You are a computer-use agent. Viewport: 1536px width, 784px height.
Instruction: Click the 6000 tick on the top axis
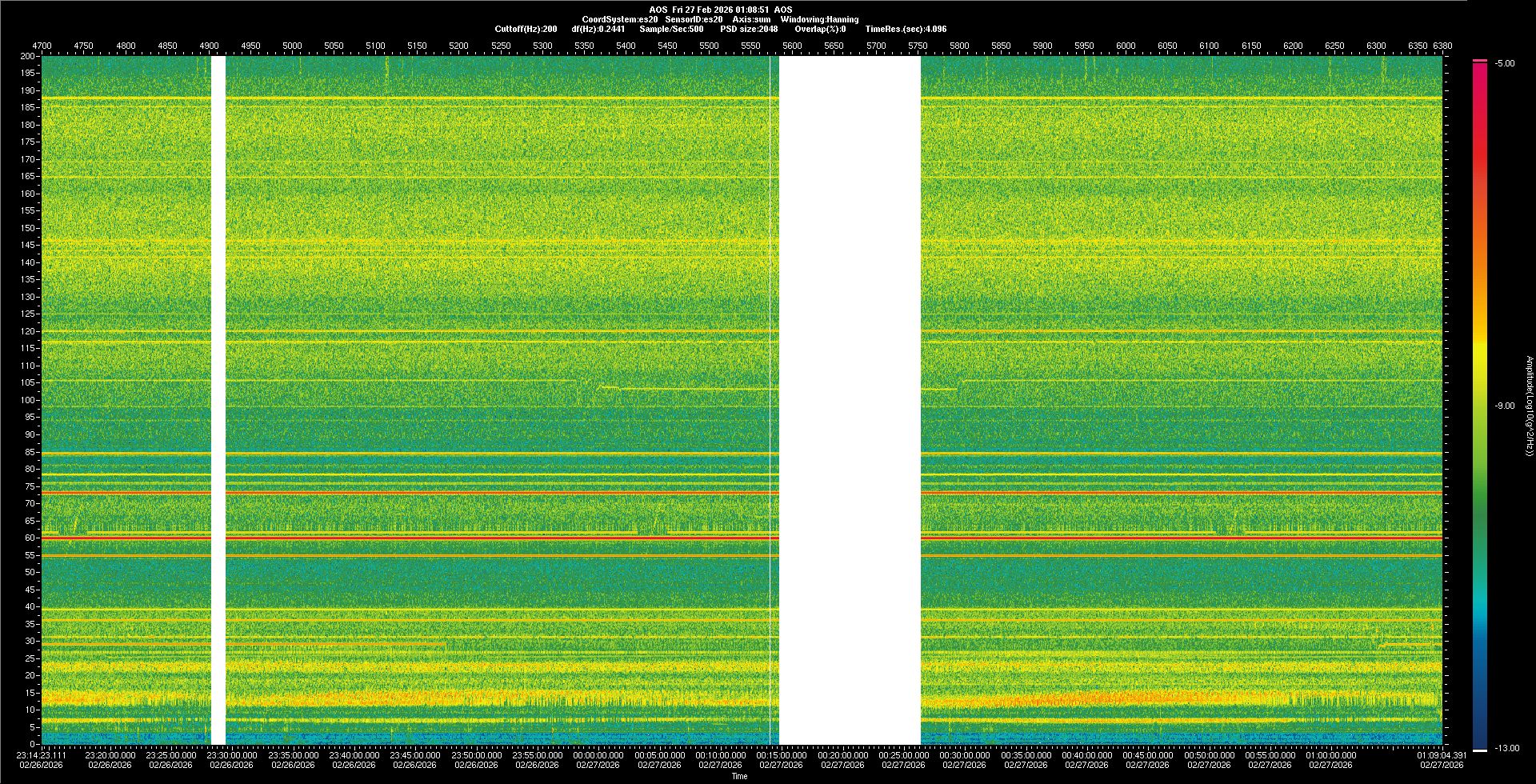(x=1126, y=46)
